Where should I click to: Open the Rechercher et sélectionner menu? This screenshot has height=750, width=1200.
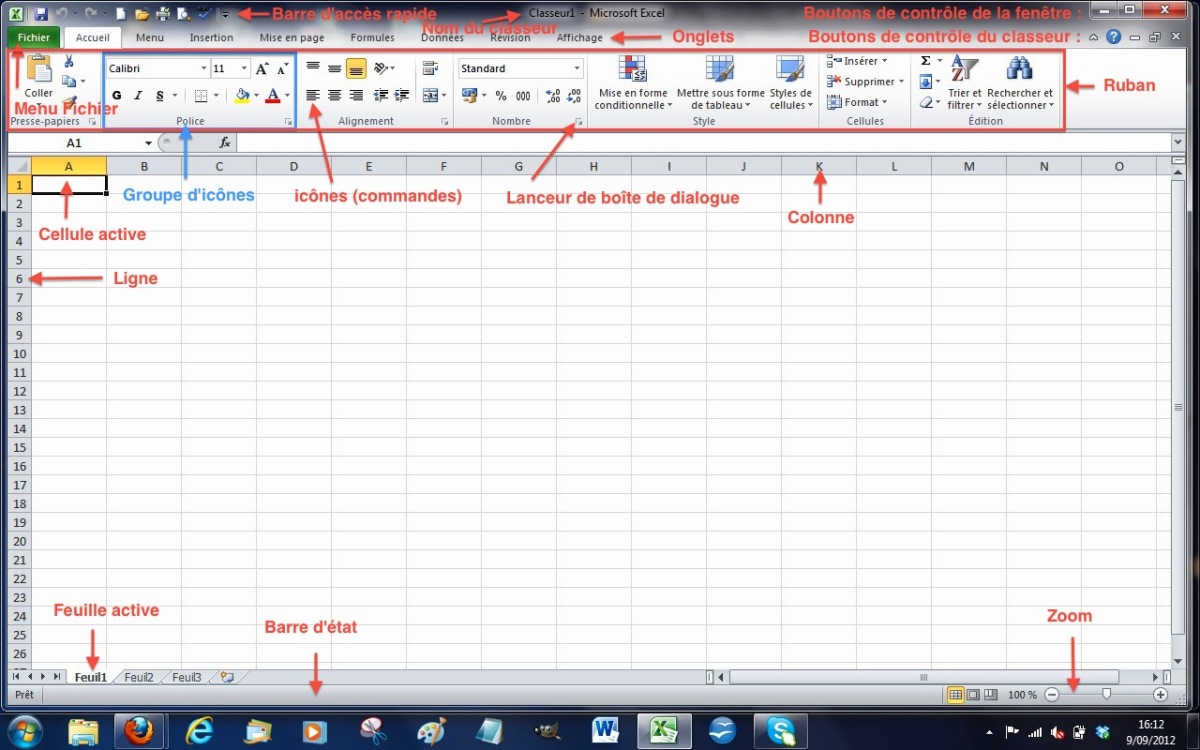pos(1020,83)
